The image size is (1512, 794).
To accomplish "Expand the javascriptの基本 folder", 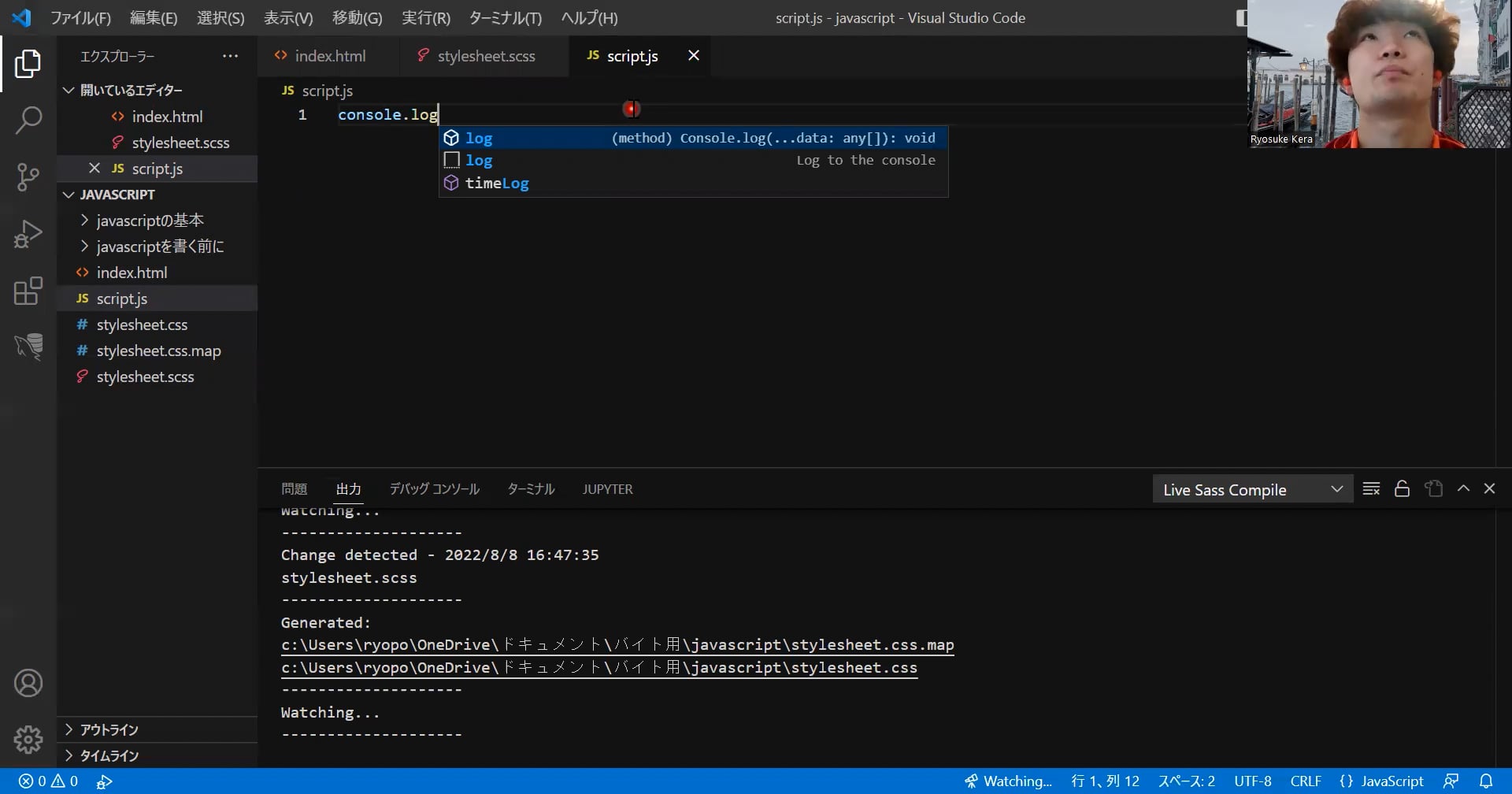I will tap(85, 220).
